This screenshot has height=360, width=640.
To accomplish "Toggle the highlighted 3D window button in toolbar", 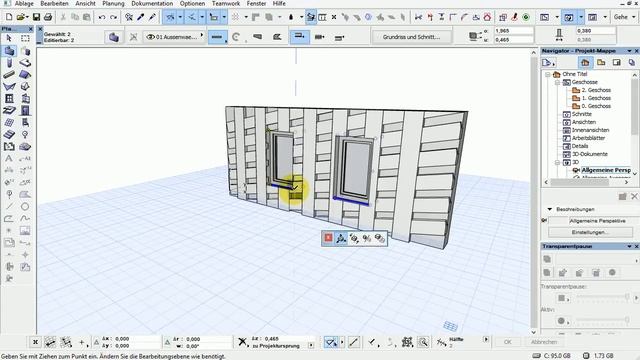I will tap(569, 17).
